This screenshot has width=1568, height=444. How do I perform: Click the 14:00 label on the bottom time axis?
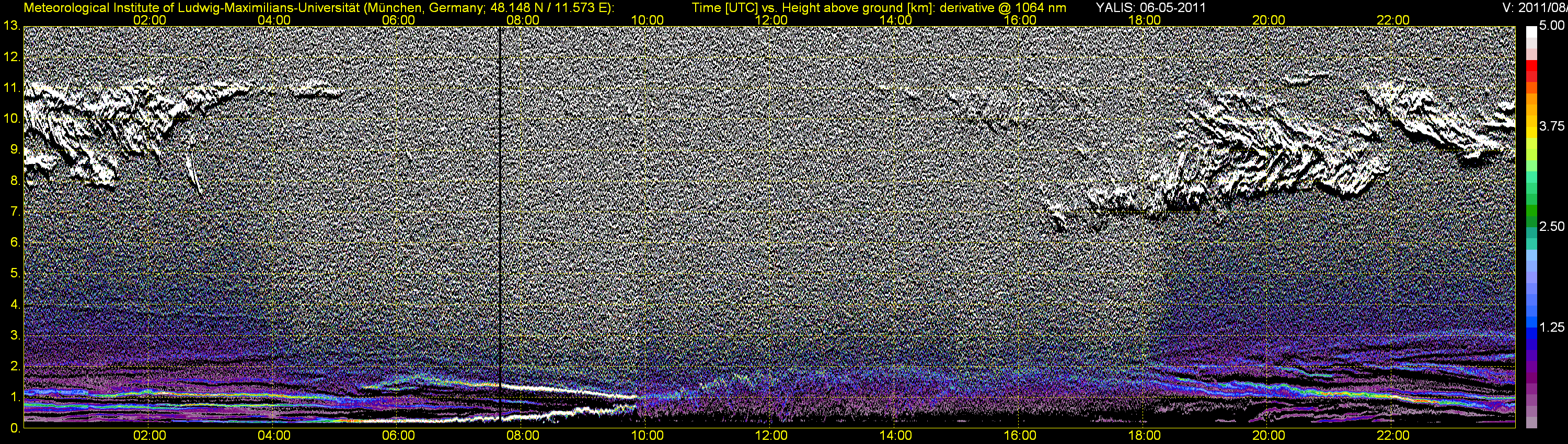896,436
